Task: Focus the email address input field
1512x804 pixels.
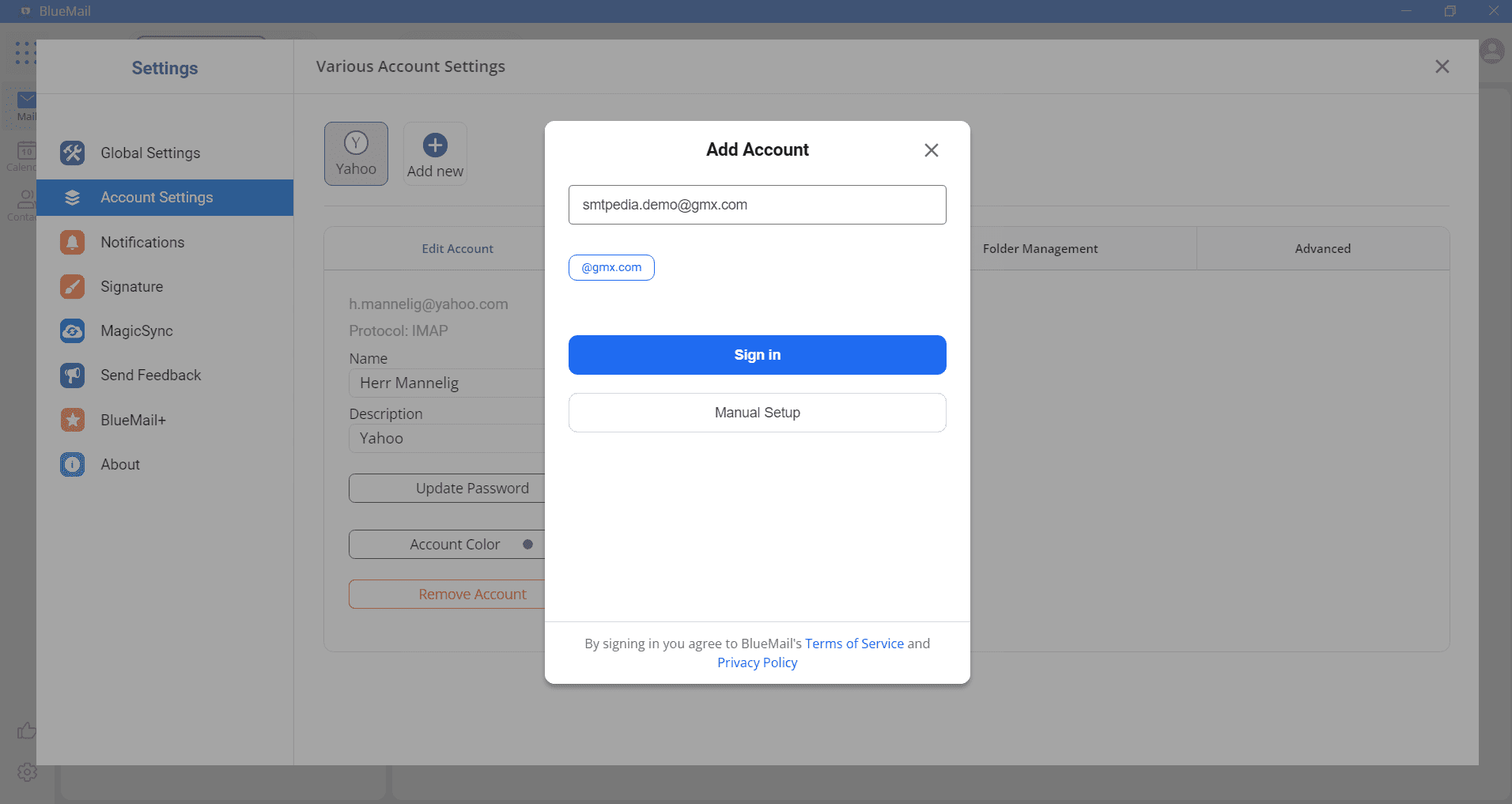Action: point(758,205)
